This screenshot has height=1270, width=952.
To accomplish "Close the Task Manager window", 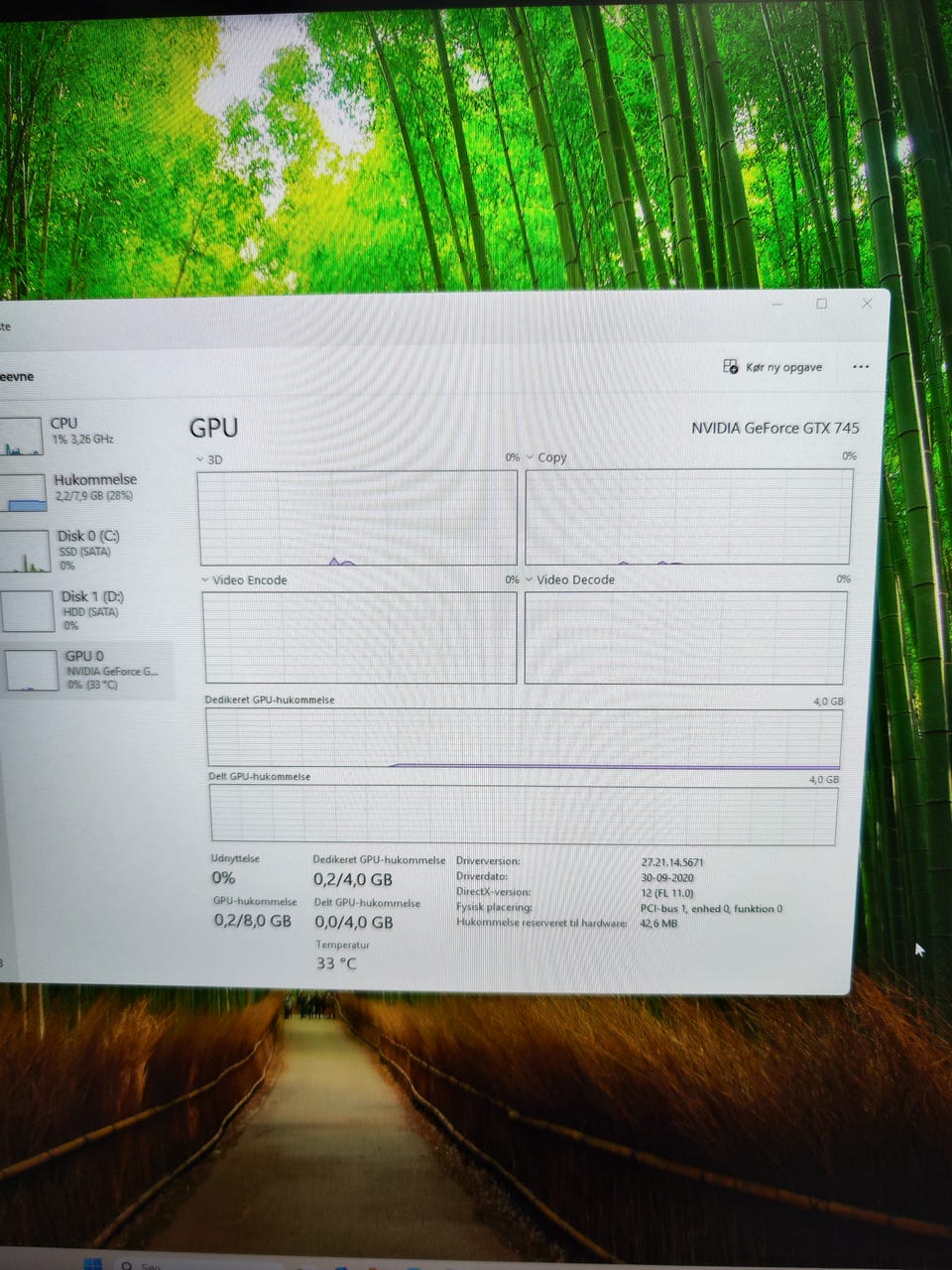I will coord(867,304).
